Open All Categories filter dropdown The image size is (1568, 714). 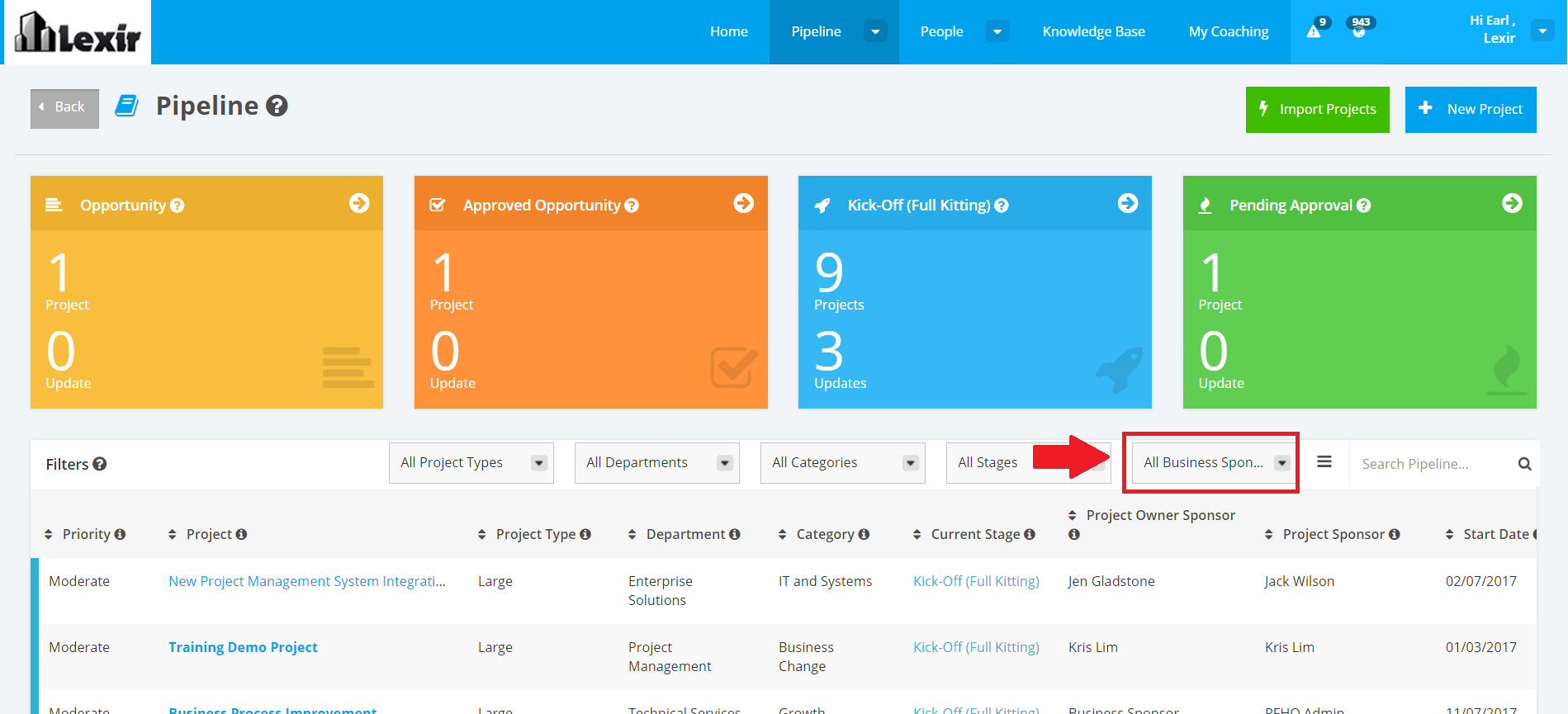[x=843, y=463]
